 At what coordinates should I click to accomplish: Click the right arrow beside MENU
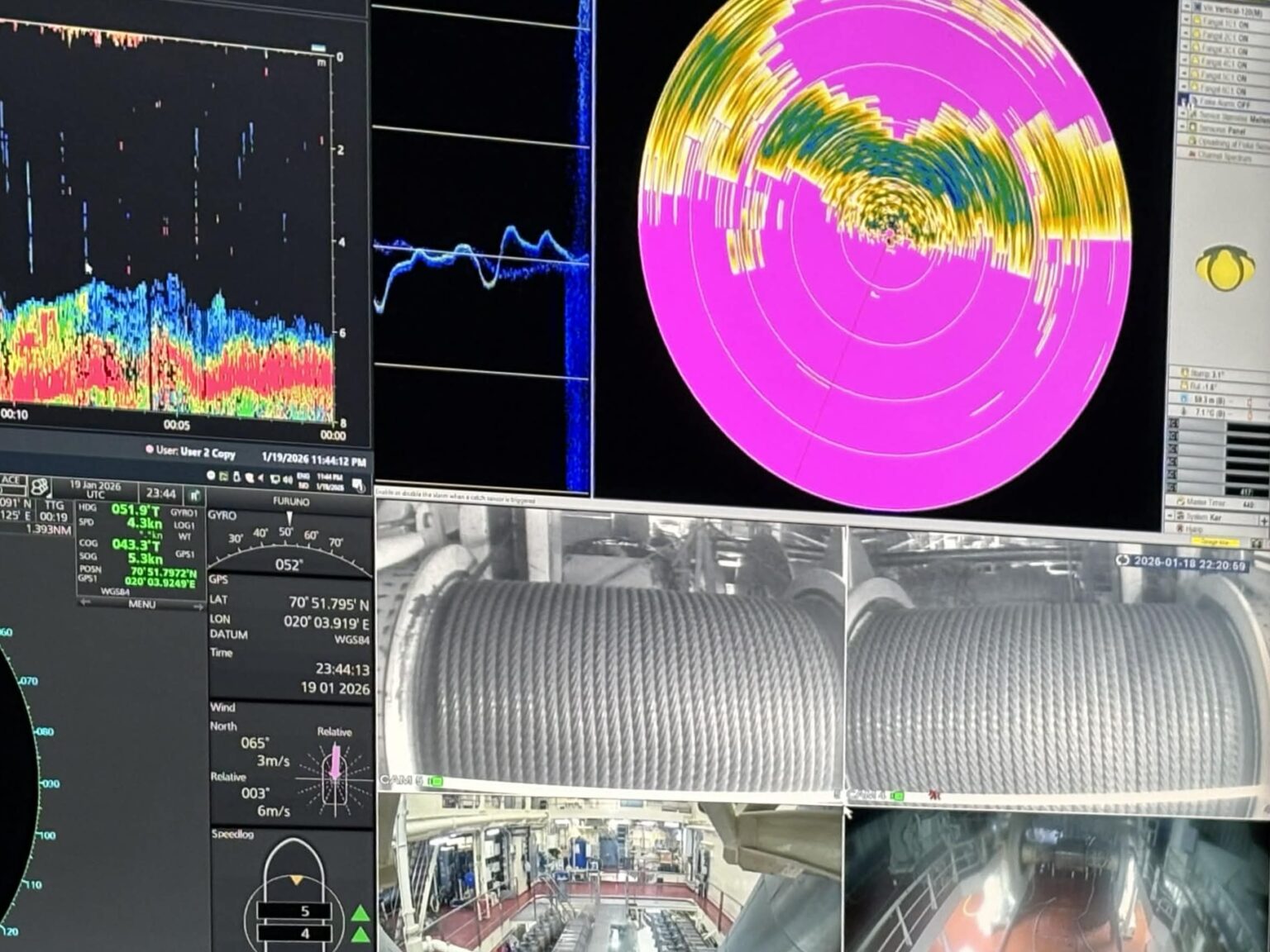pyautogui.click(x=198, y=606)
